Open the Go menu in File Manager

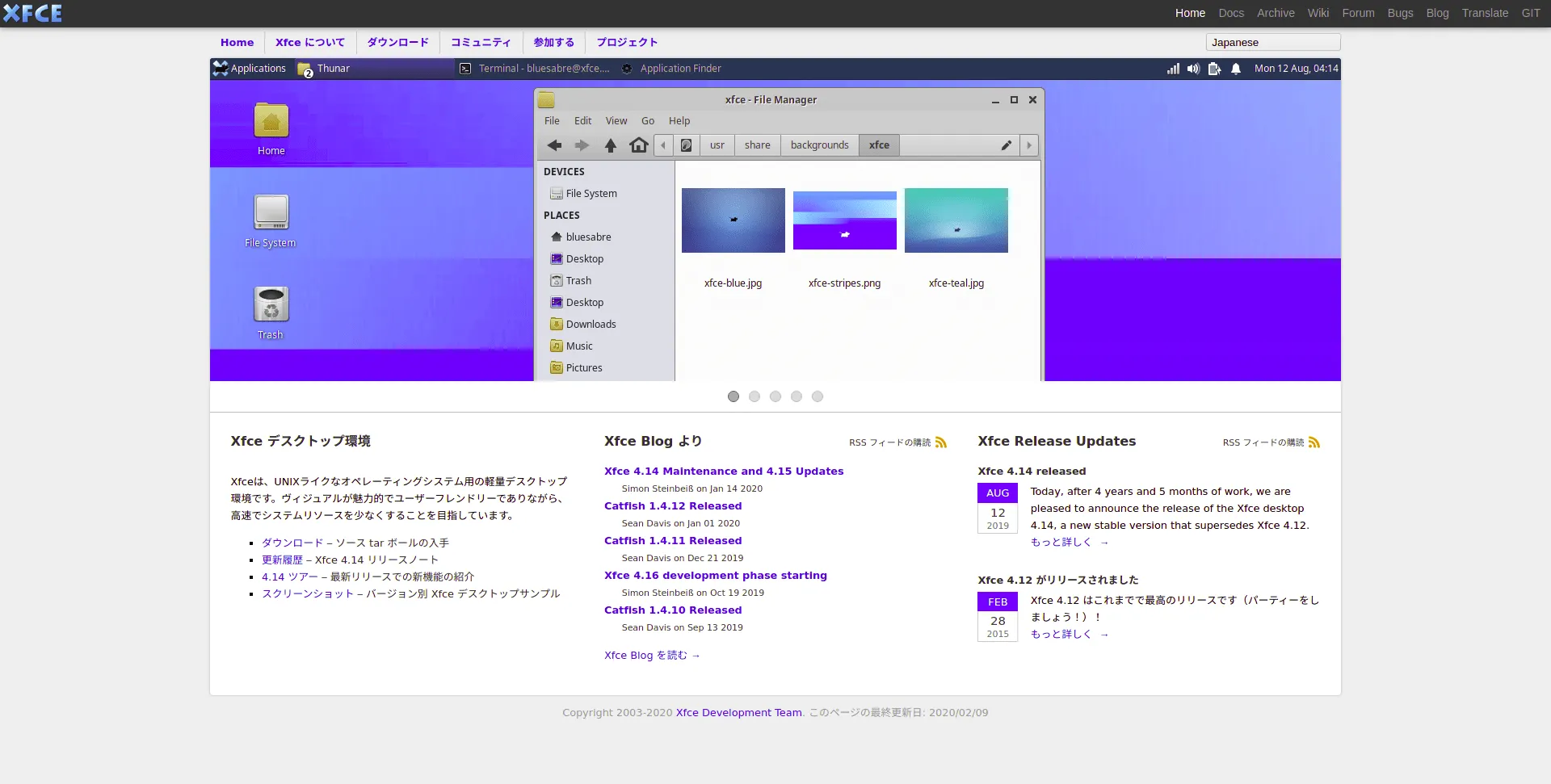coord(648,121)
